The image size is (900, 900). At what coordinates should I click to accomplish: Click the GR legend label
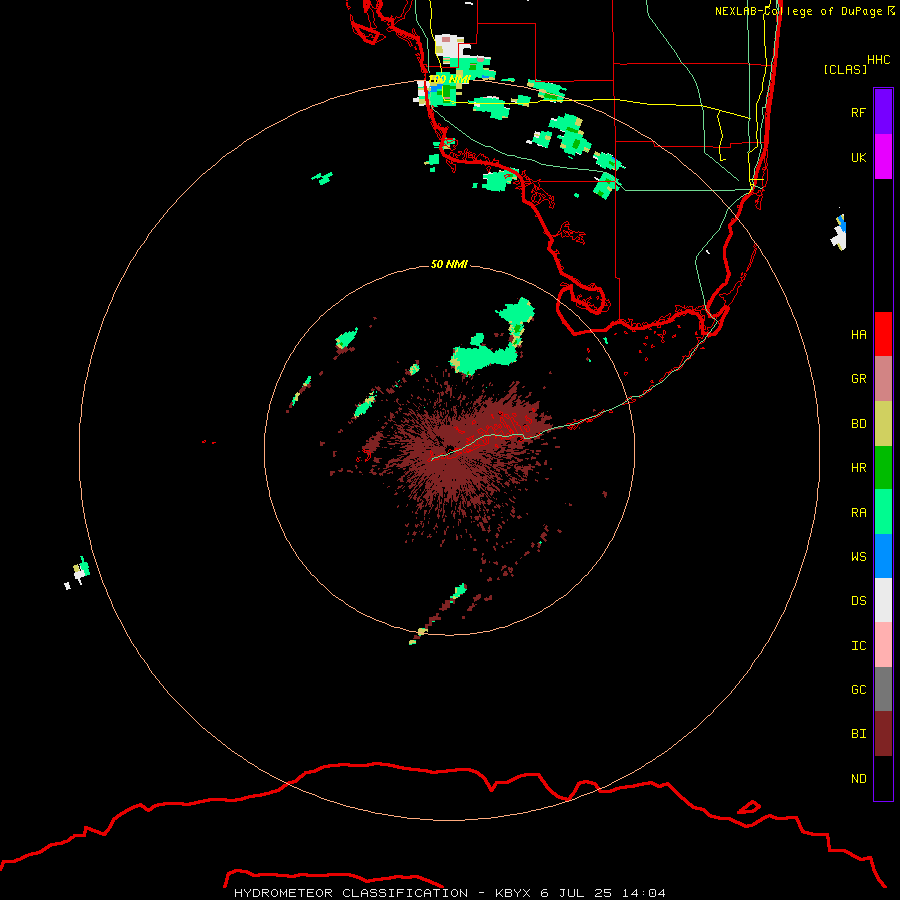point(858,379)
